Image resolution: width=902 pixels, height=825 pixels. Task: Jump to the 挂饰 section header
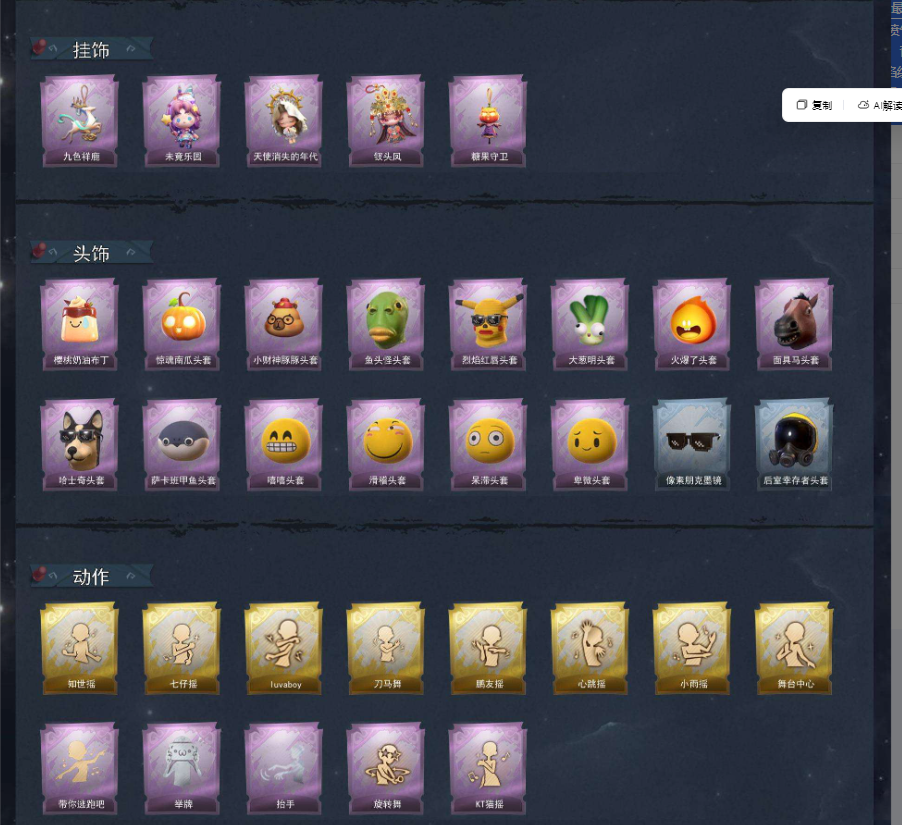tap(91, 49)
